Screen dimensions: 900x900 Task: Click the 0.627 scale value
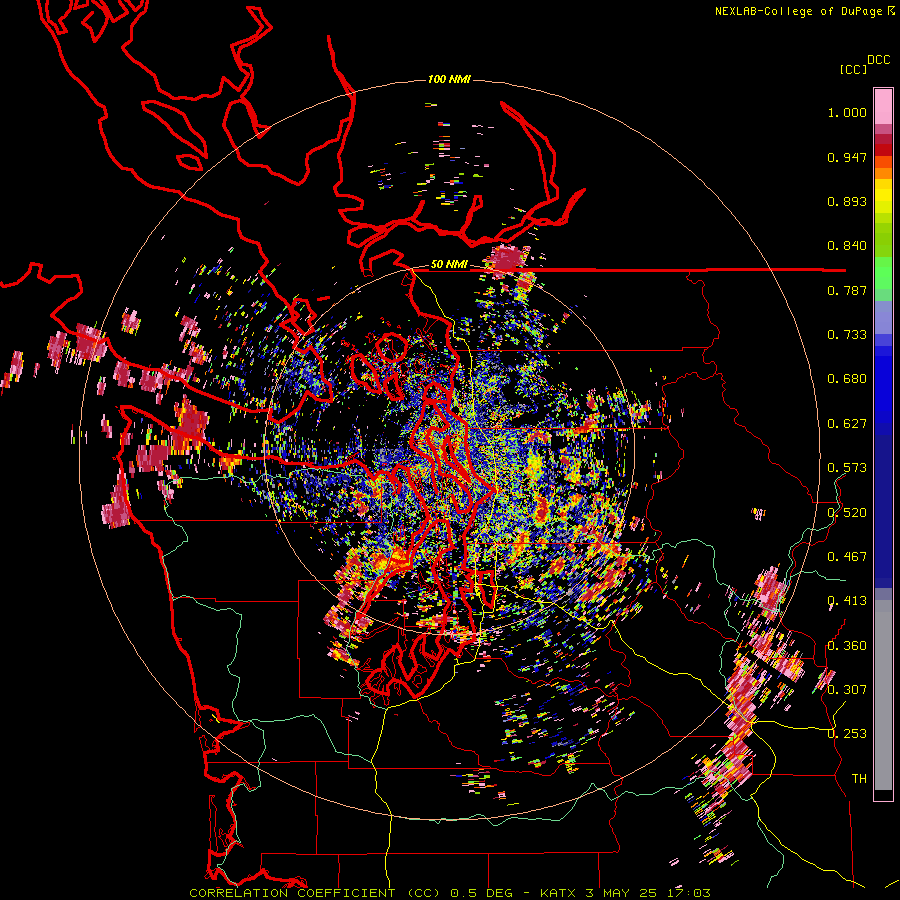point(847,424)
